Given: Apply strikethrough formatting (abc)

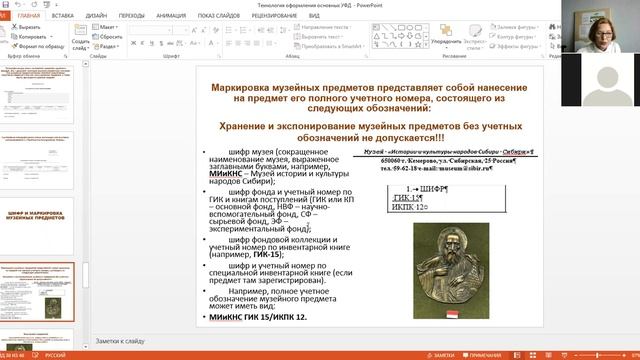Looking at the screenshot, I should (x=170, y=43).
